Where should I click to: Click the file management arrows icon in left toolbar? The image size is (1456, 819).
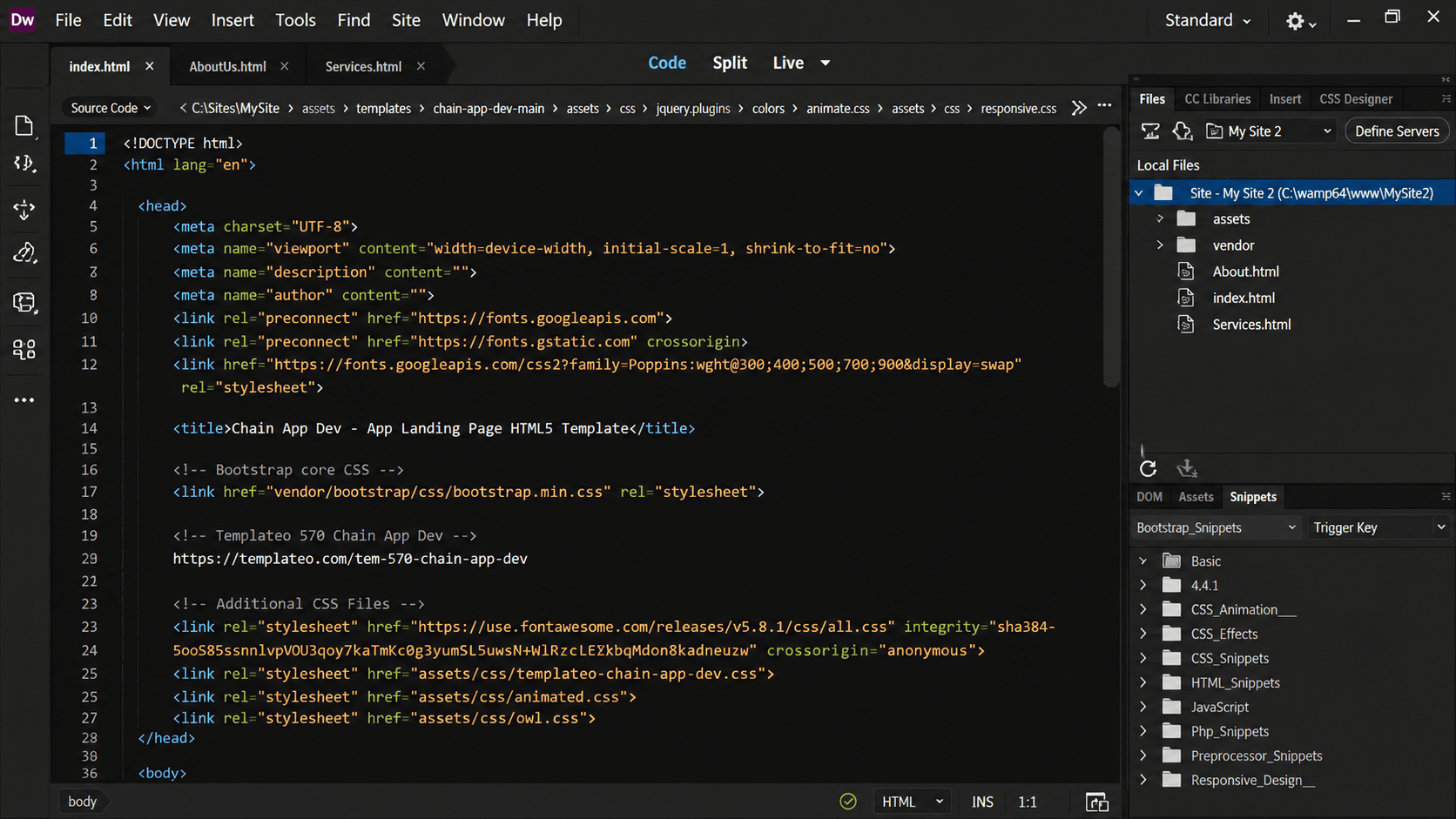24,164
